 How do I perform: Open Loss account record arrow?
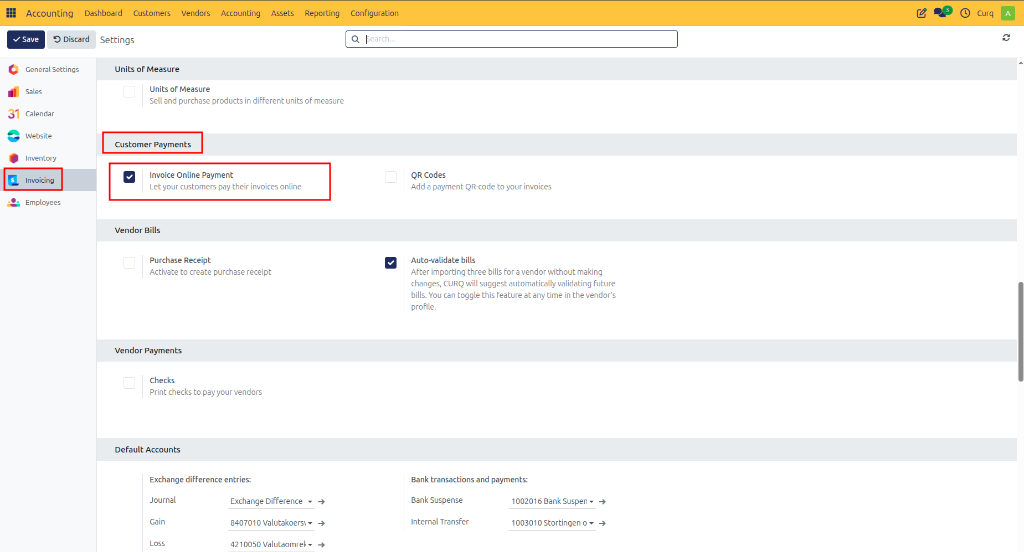(x=321, y=544)
